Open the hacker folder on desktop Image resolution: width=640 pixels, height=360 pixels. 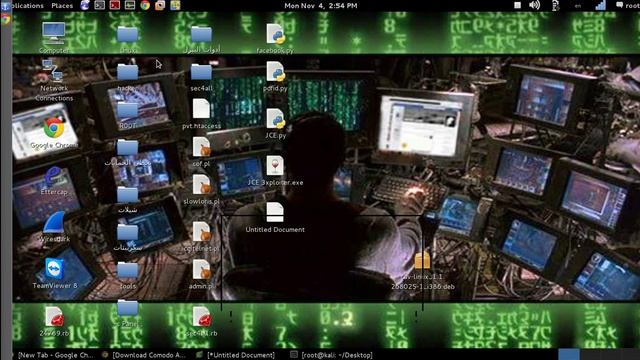pos(127,72)
